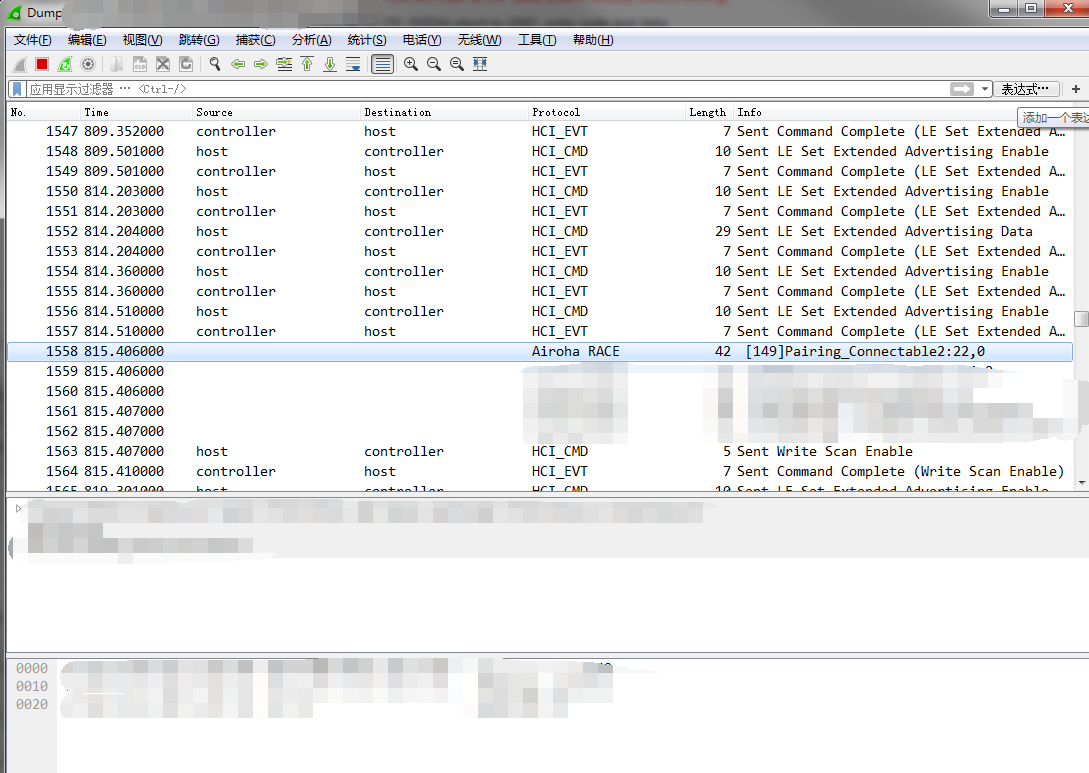Click hex dump offset 0020

(x=32, y=704)
